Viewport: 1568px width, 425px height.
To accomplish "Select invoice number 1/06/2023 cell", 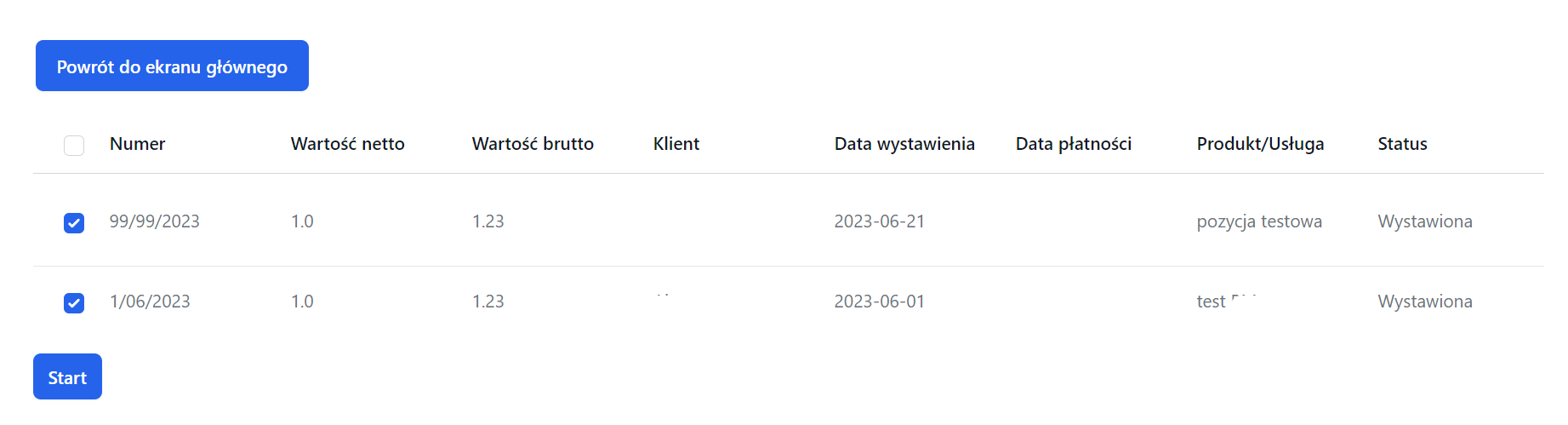I will (150, 302).
